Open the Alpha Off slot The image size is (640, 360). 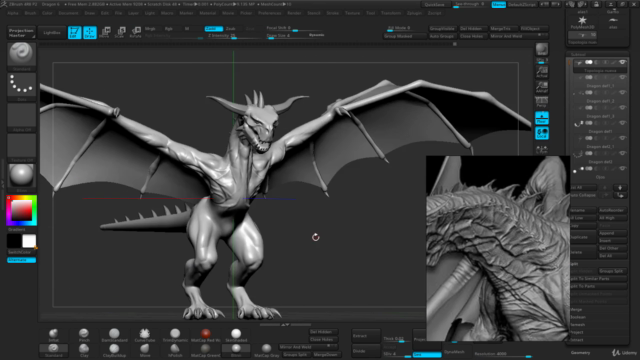coord(22,116)
